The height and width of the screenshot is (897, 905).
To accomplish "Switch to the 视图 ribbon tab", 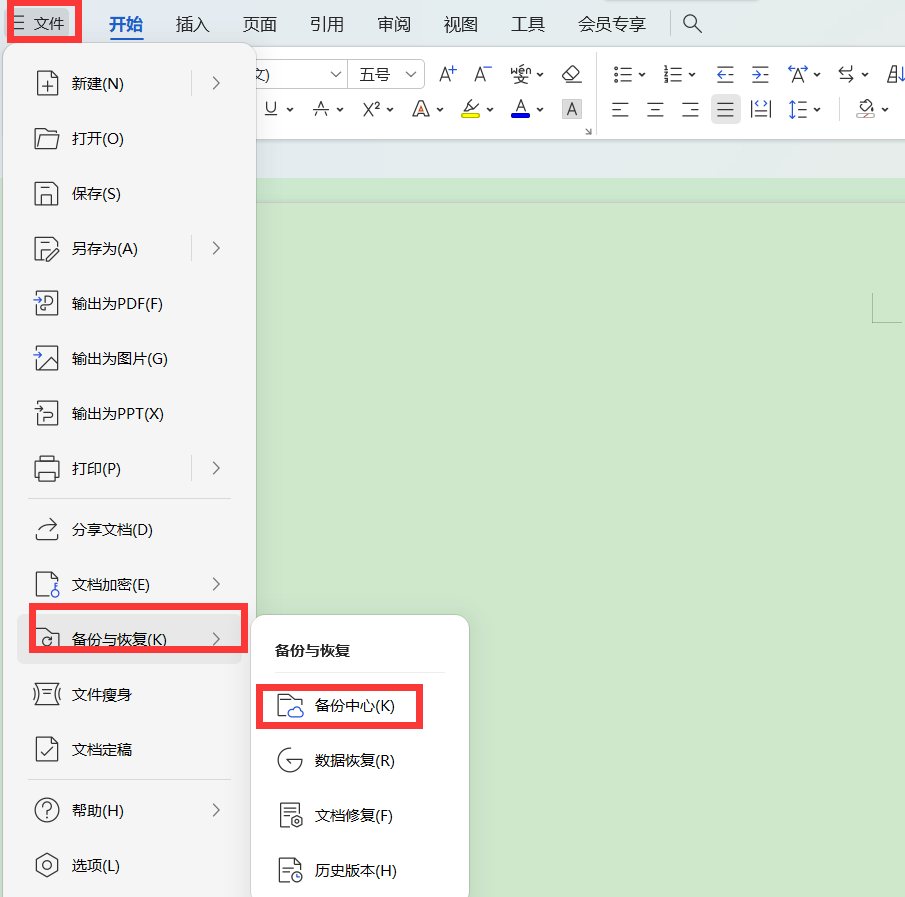I will (461, 24).
